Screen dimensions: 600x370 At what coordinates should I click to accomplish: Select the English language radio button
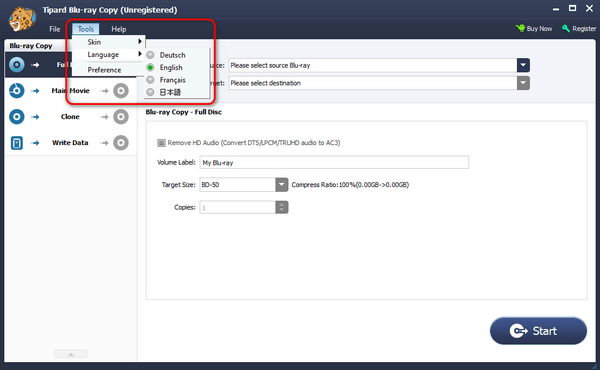tap(150, 67)
